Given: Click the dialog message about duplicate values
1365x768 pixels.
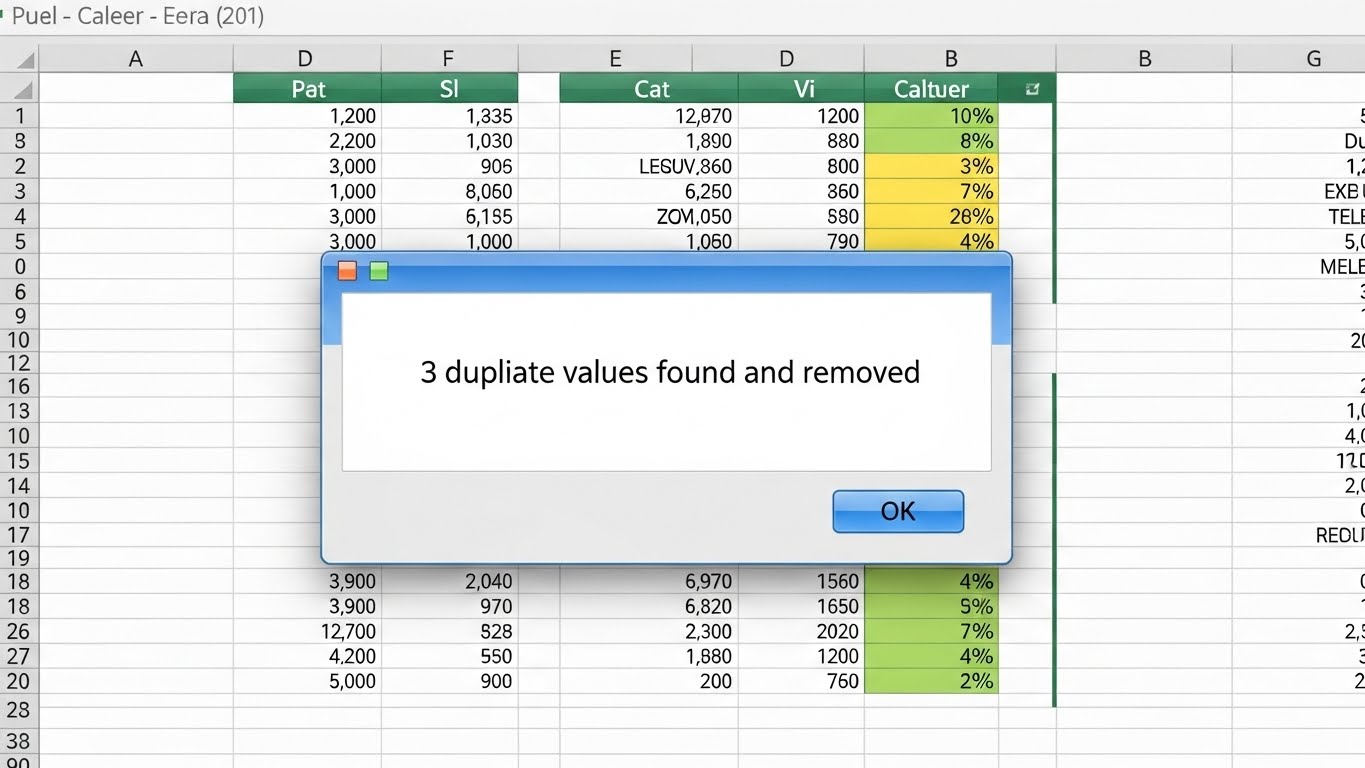Looking at the screenshot, I should (x=669, y=372).
